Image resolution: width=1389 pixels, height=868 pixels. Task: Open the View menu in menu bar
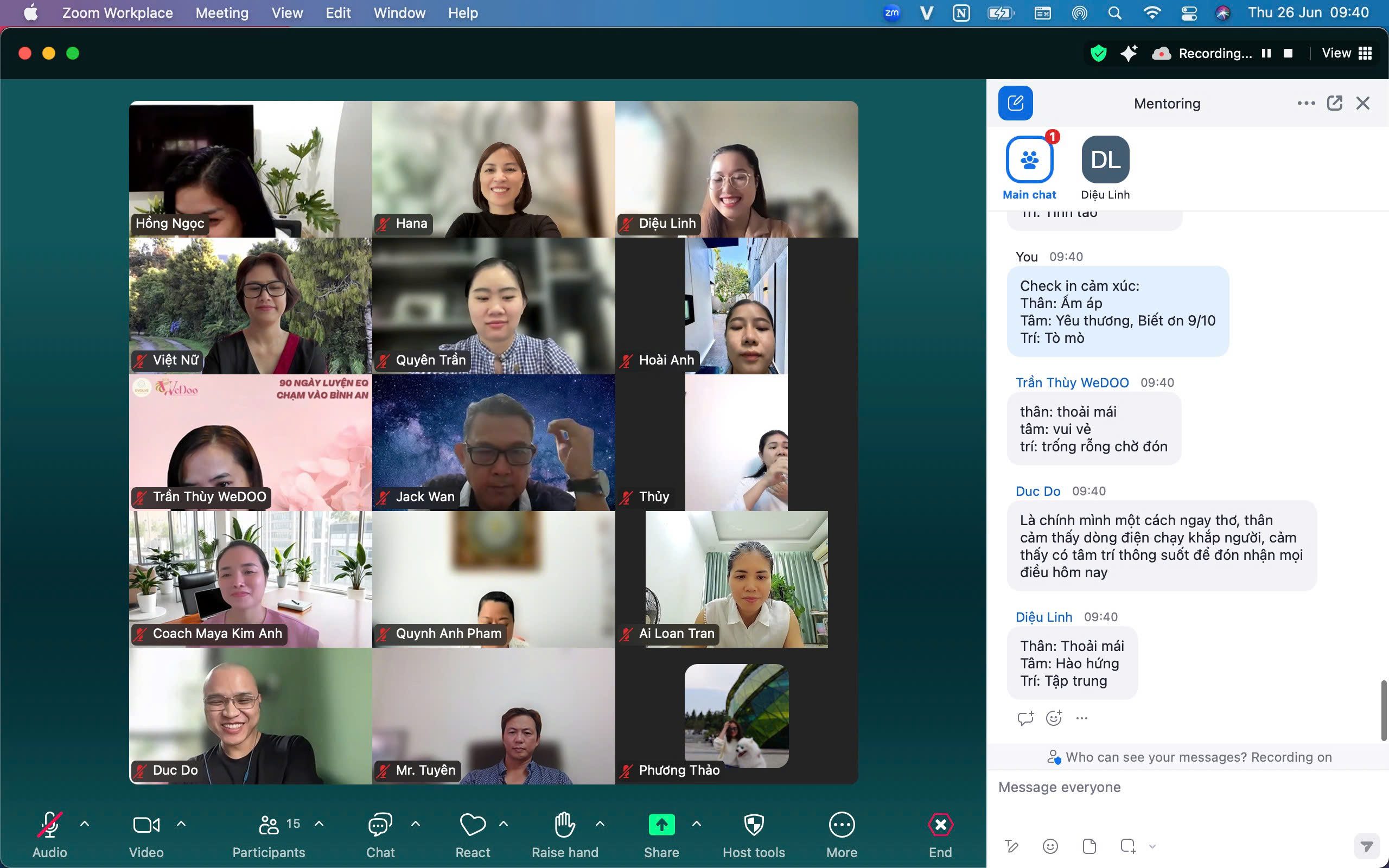tap(287, 12)
